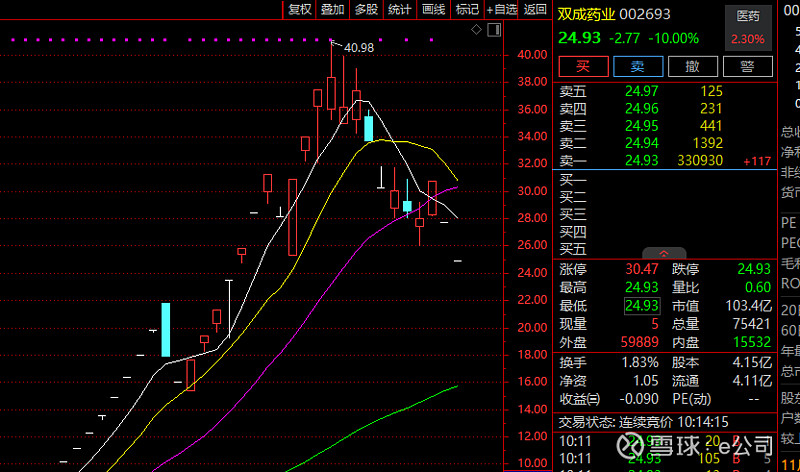
Task: Open the 标记 marker tool
Action: tap(467, 9)
